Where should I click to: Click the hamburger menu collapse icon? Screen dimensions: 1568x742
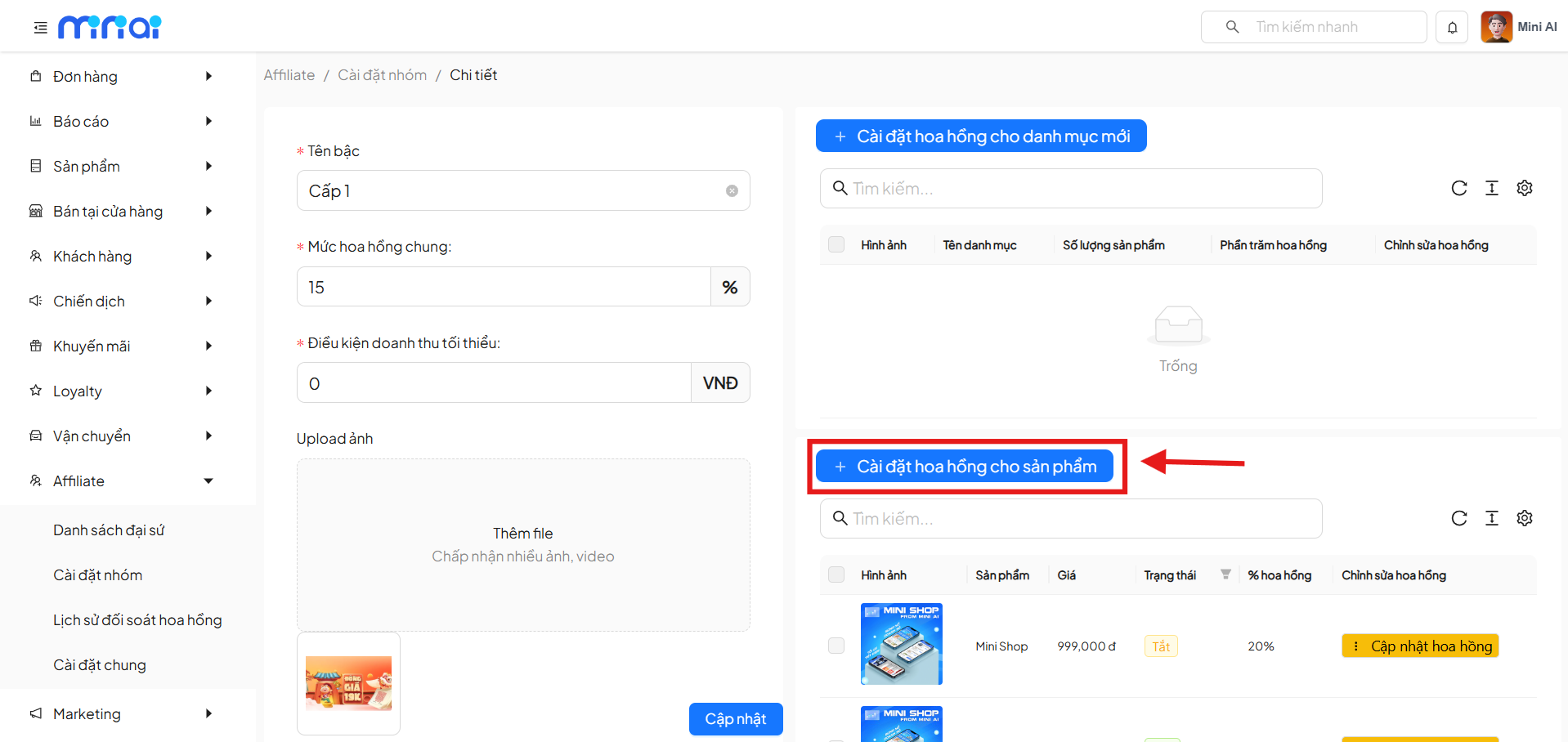tap(40, 28)
